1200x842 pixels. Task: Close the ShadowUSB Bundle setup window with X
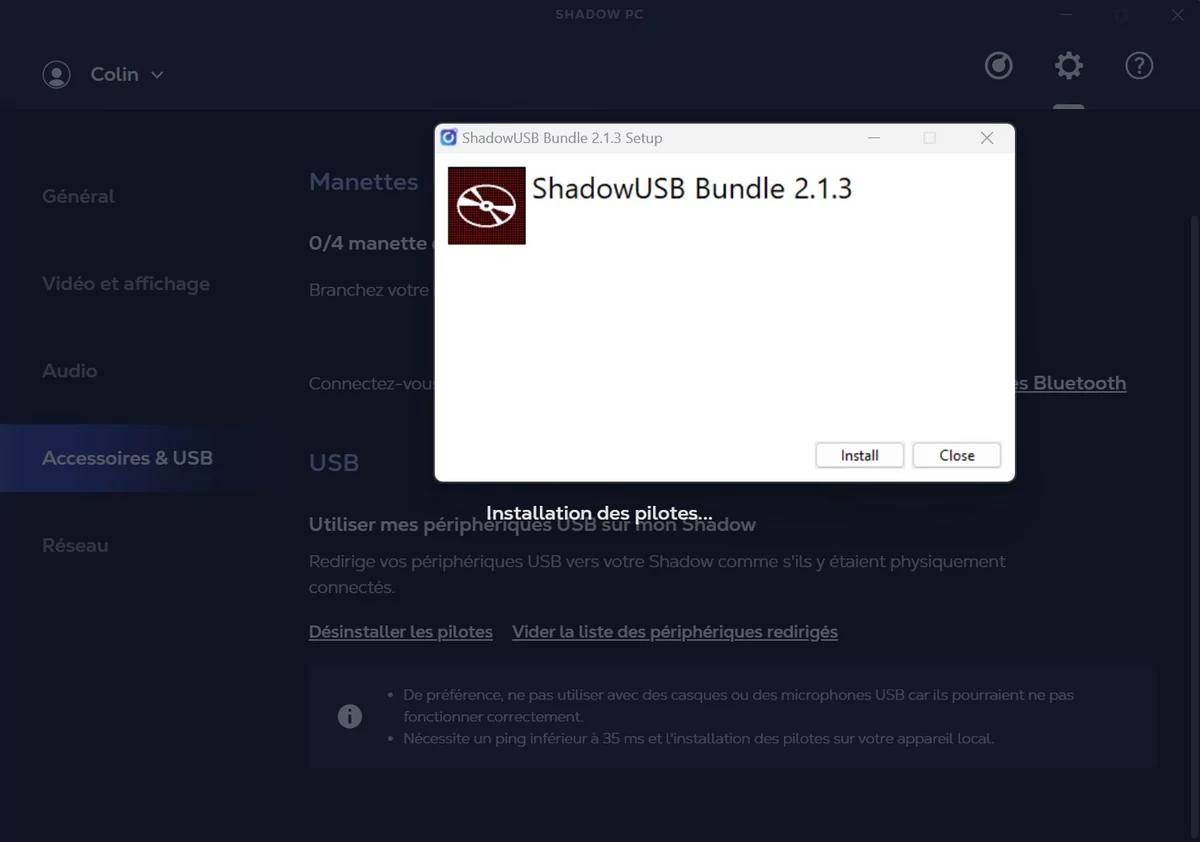(987, 138)
